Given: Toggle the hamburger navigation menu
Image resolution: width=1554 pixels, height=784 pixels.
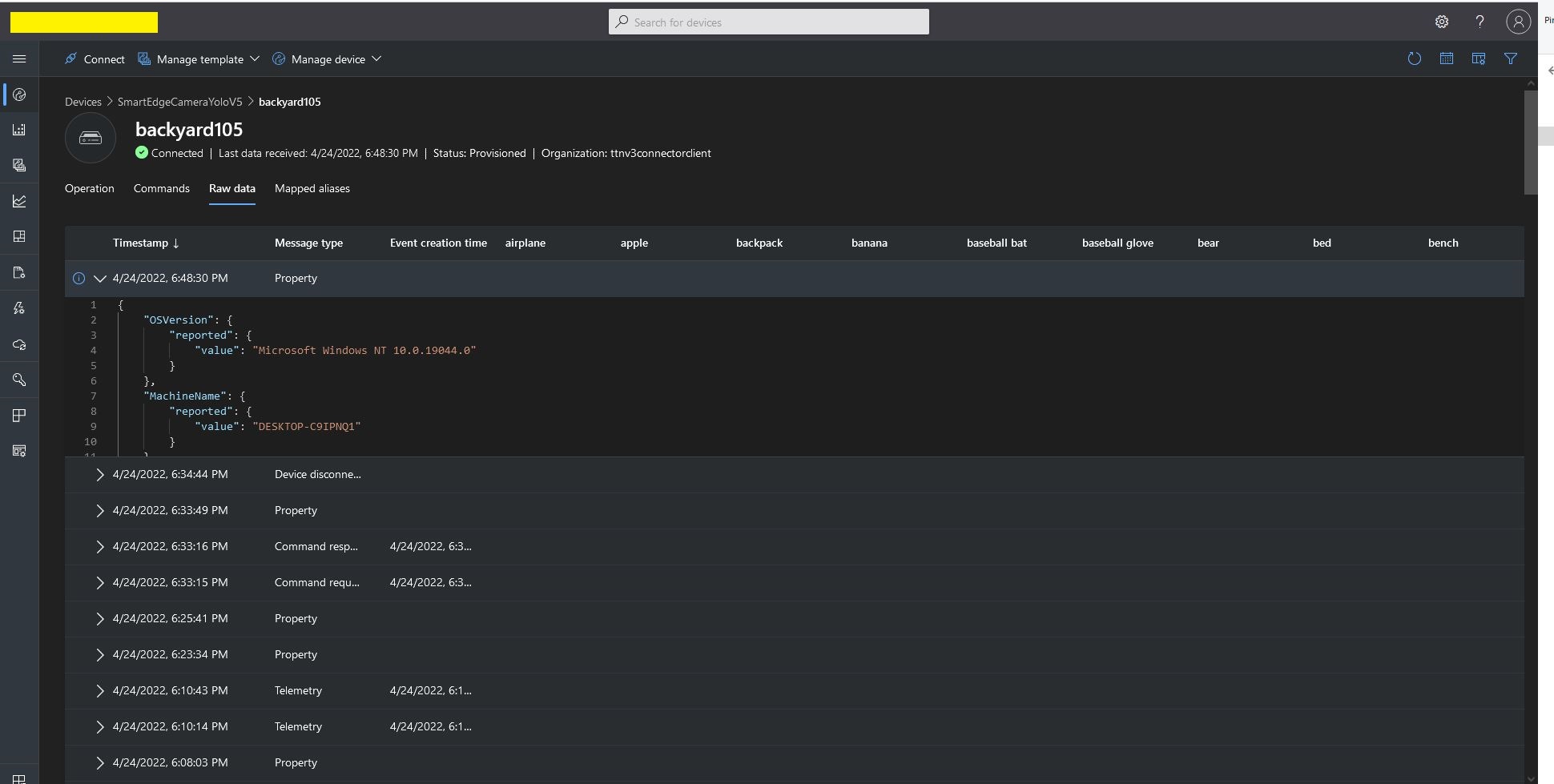Looking at the screenshot, I should click(19, 59).
